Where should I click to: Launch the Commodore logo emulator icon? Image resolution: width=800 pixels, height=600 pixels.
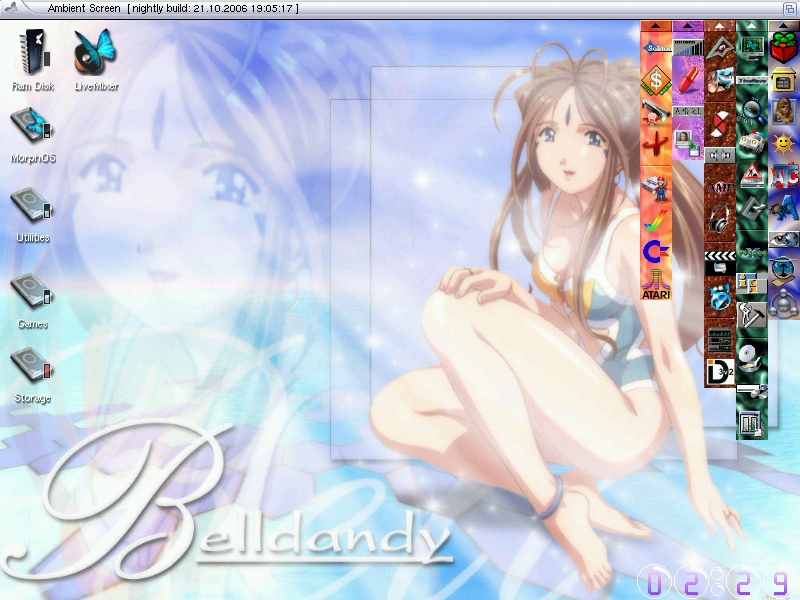656,252
